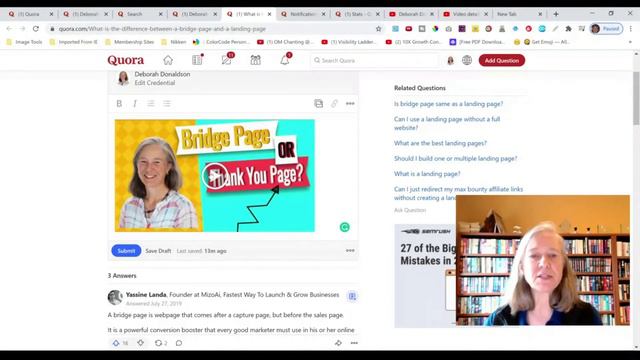Switch to the Search browser tab
The height and width of the screenshot is (360, 640).
(x=139, y=14)
